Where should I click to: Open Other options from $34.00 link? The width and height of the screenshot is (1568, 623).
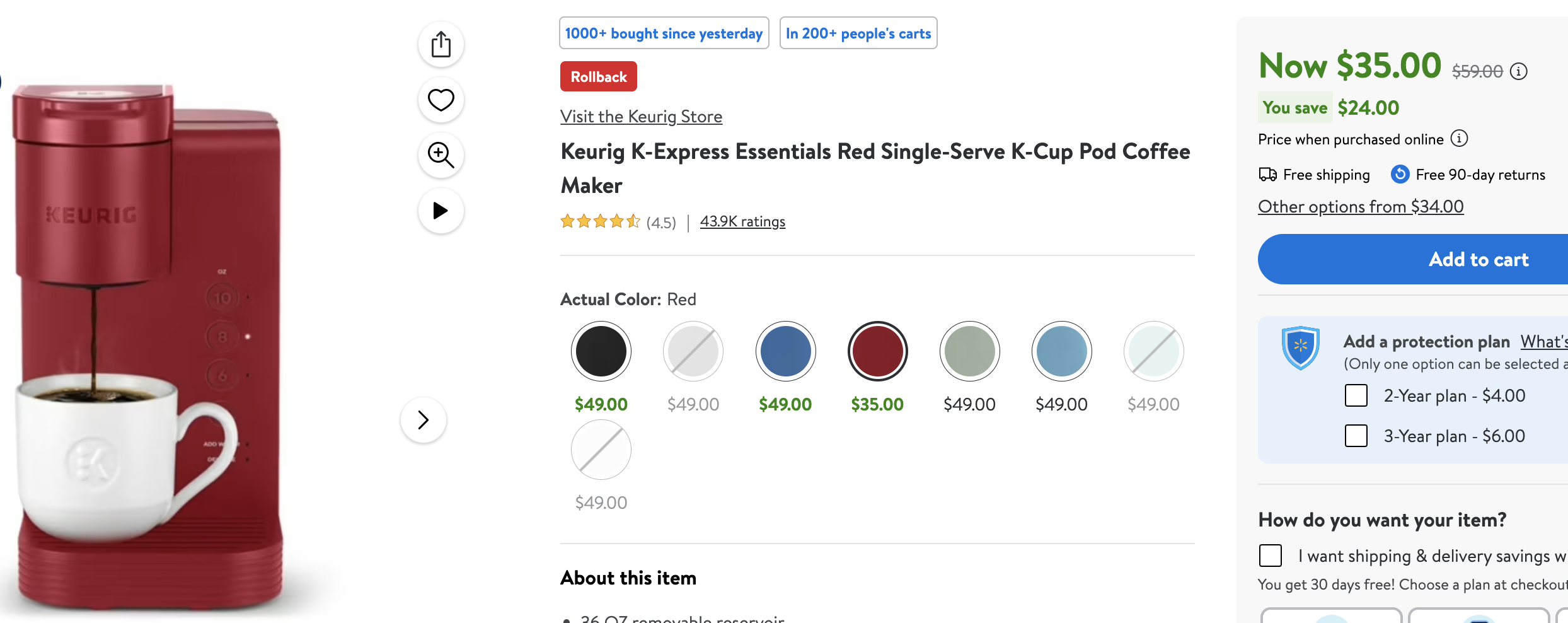pyautogui.click(x=1361, y=207)
